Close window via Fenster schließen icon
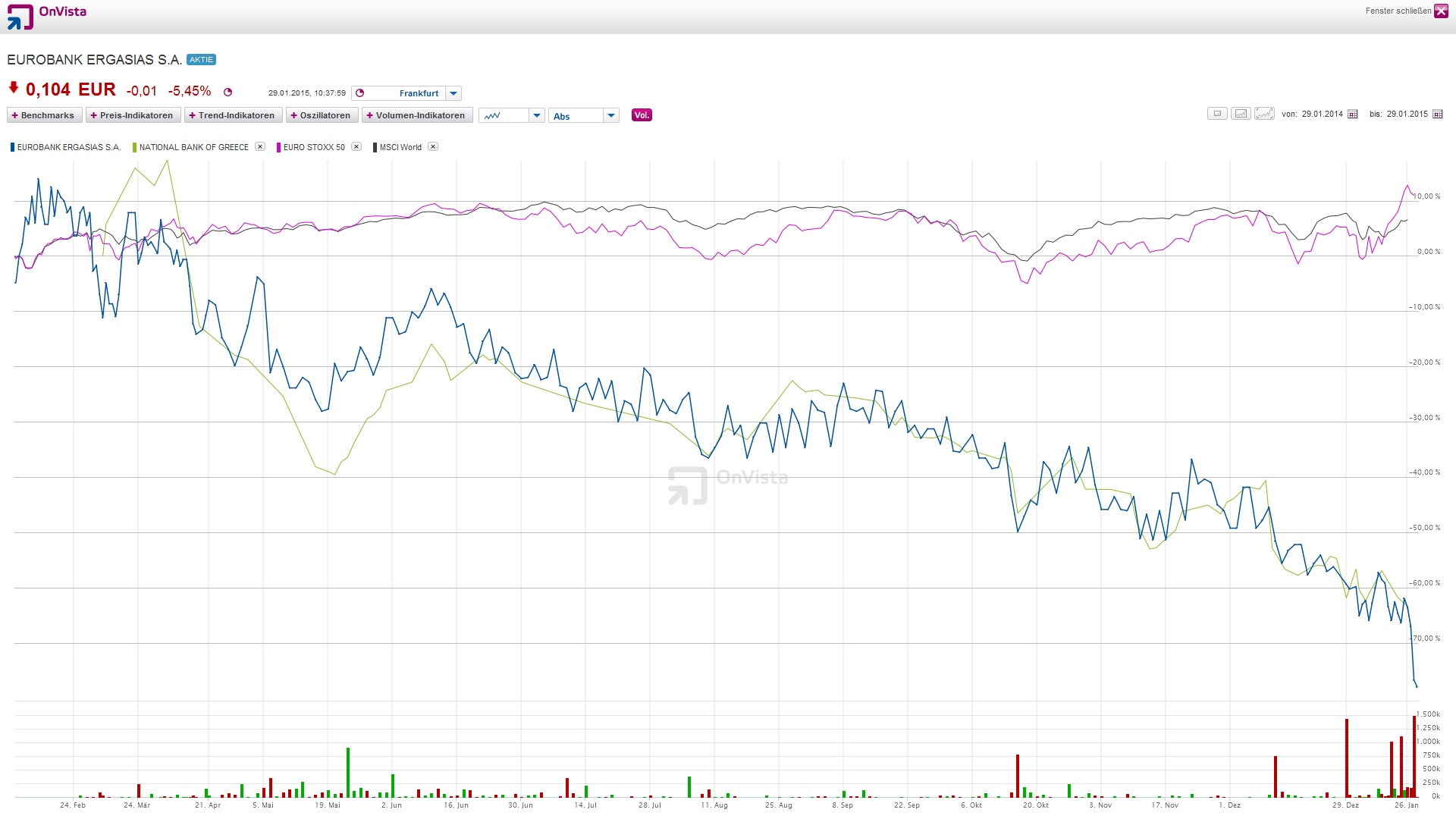This screenshot has width=1456, height=819. (1441, 11)
